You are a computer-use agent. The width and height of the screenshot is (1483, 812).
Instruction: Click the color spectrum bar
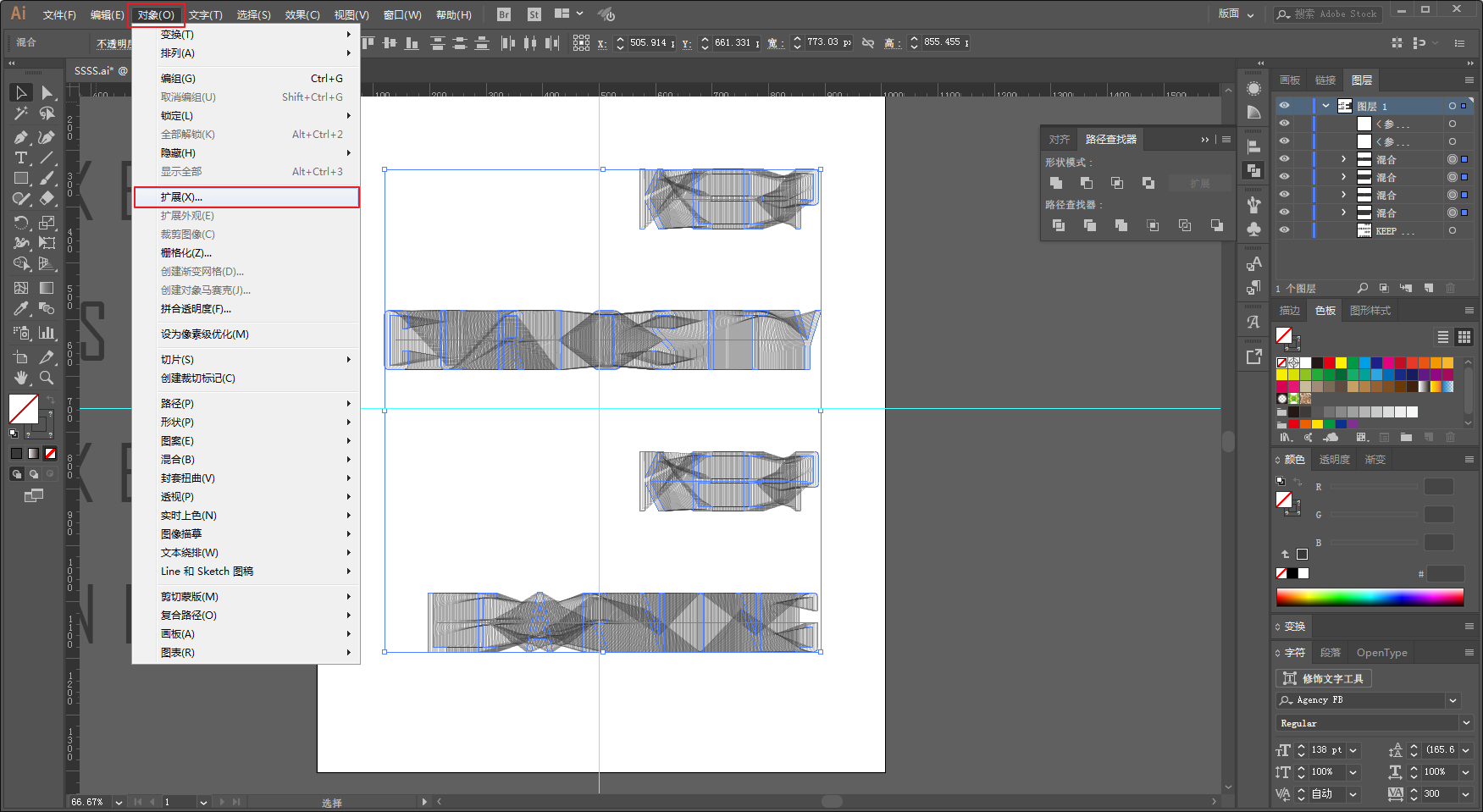click(x=1370, y=598)
